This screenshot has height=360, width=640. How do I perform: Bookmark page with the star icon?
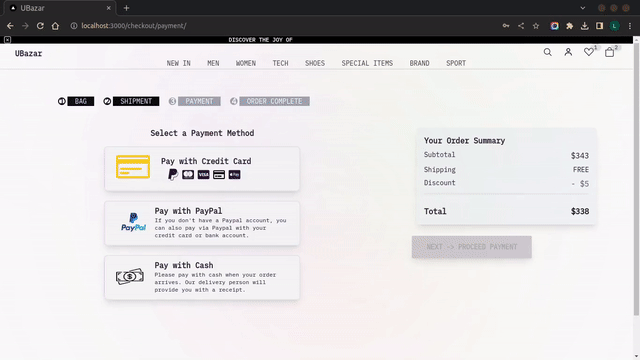(x=536, y=26)
